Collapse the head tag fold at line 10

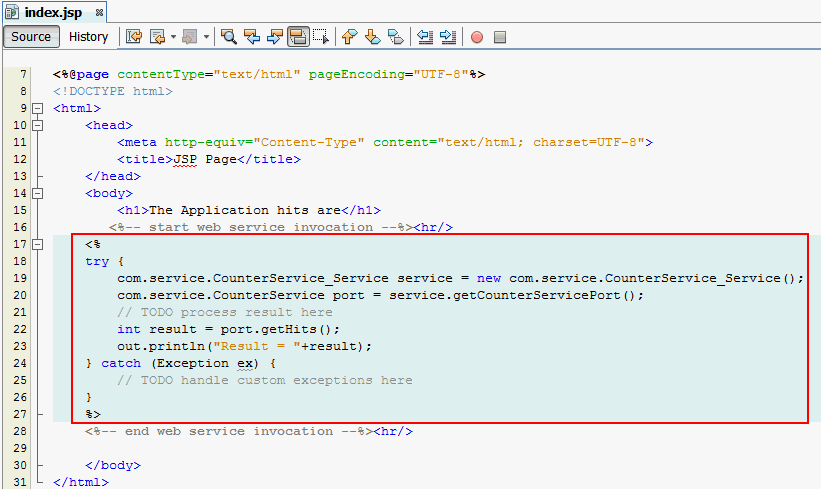38,126
